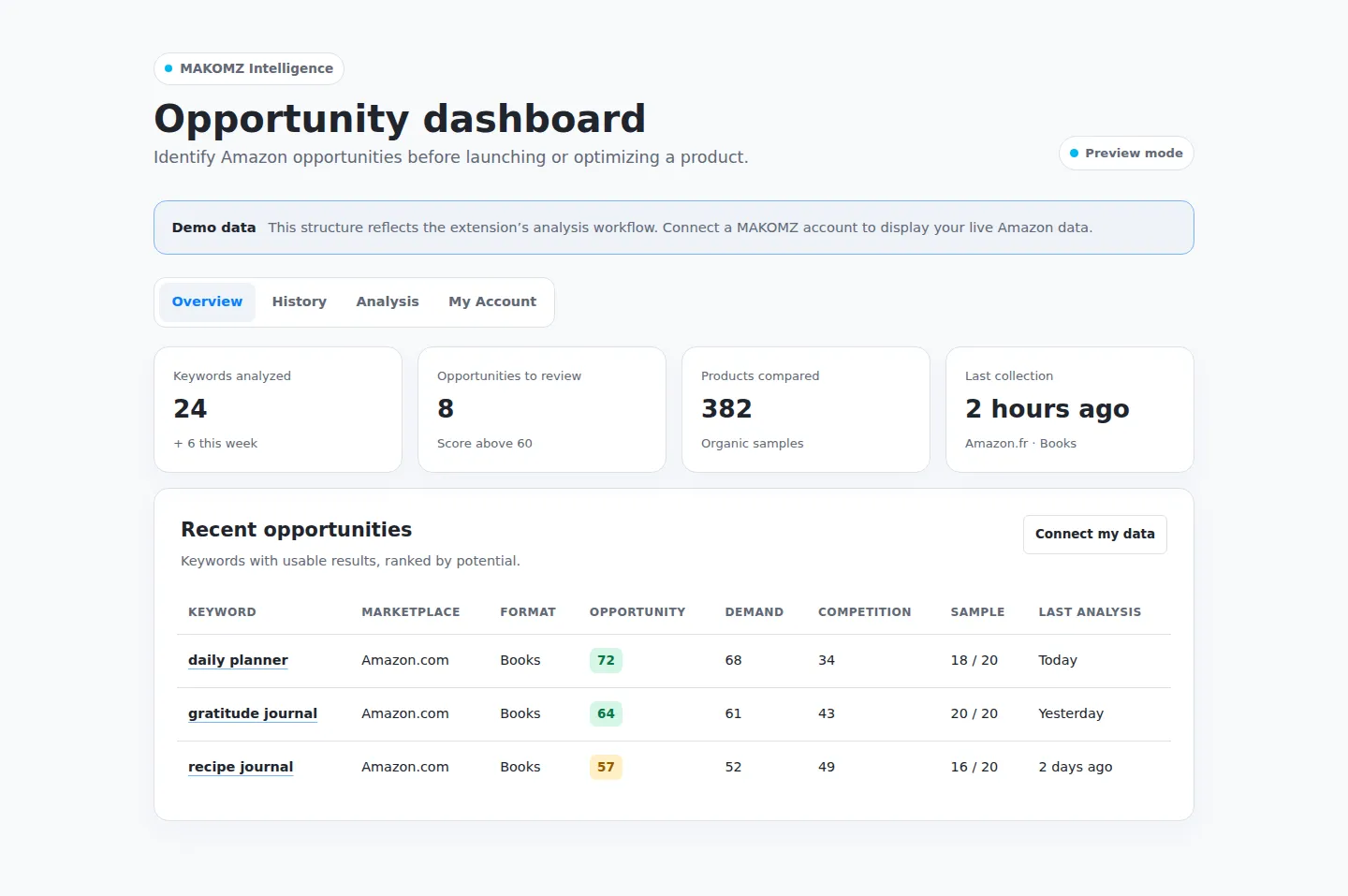Open the My Account tab
This screenshot has width=1348, height=896.
(492, 302)
